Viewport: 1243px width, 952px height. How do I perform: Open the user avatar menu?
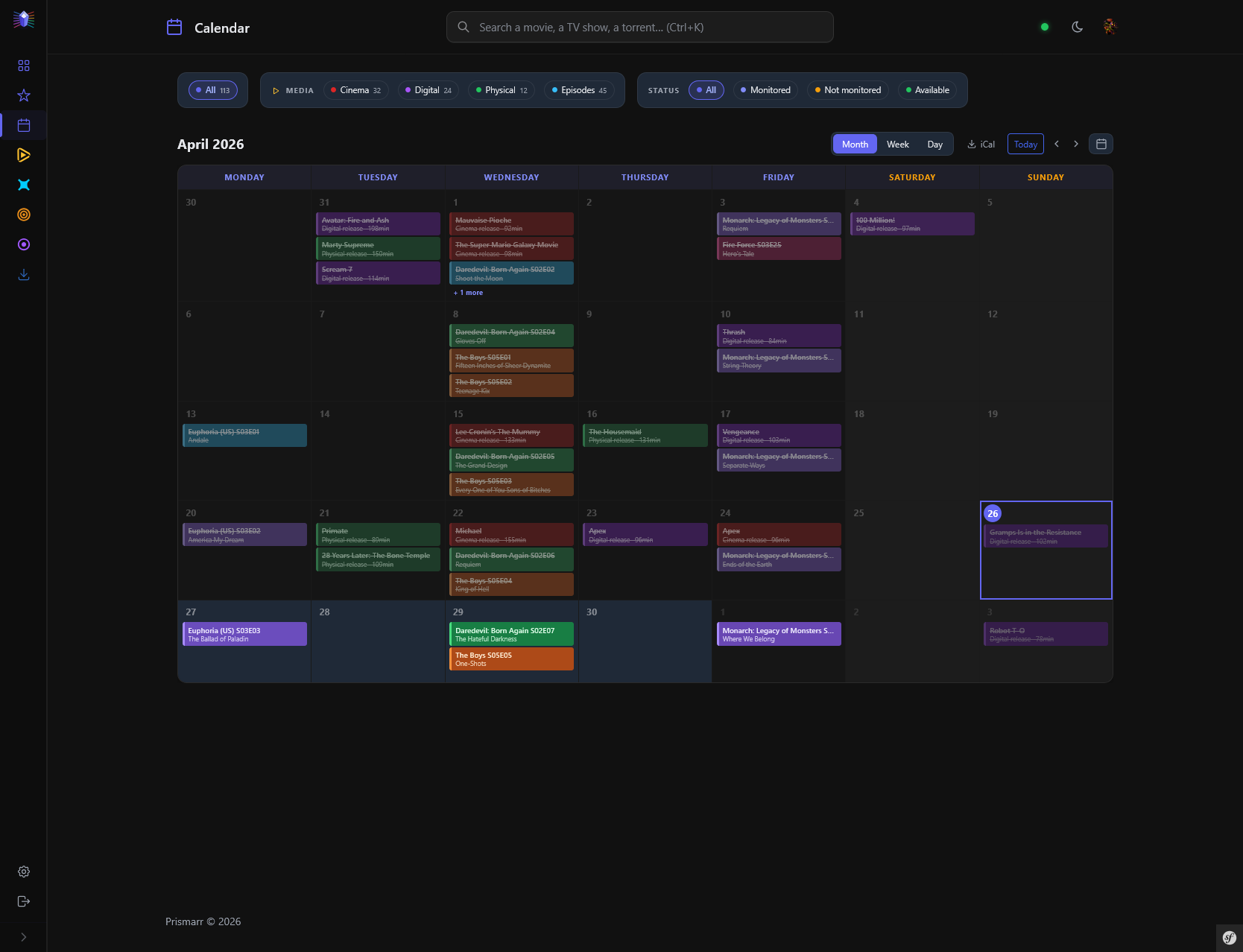pyautogui.click(x=1110, y=27)
